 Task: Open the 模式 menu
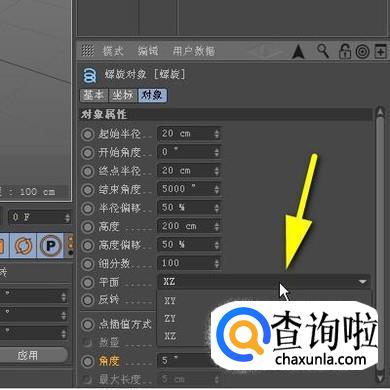point(113,51)
